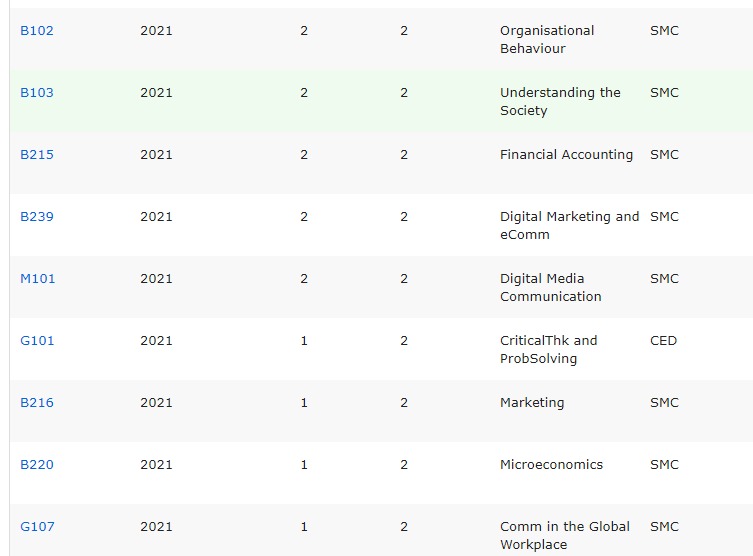The height and width of the screenshot is (556, 753).
Task: Select the Digital Marketing and eComm title
Action: tap(569, 226)
